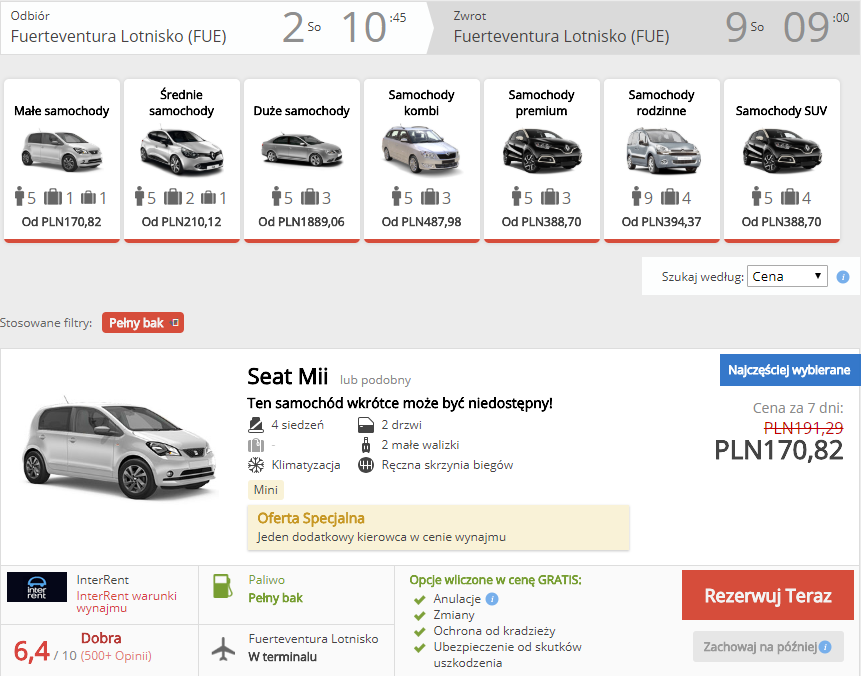This screenshot has height=676, width=861.
Task: Click the large luggage icon below the seat icon
Action: (x=256, y=445)
